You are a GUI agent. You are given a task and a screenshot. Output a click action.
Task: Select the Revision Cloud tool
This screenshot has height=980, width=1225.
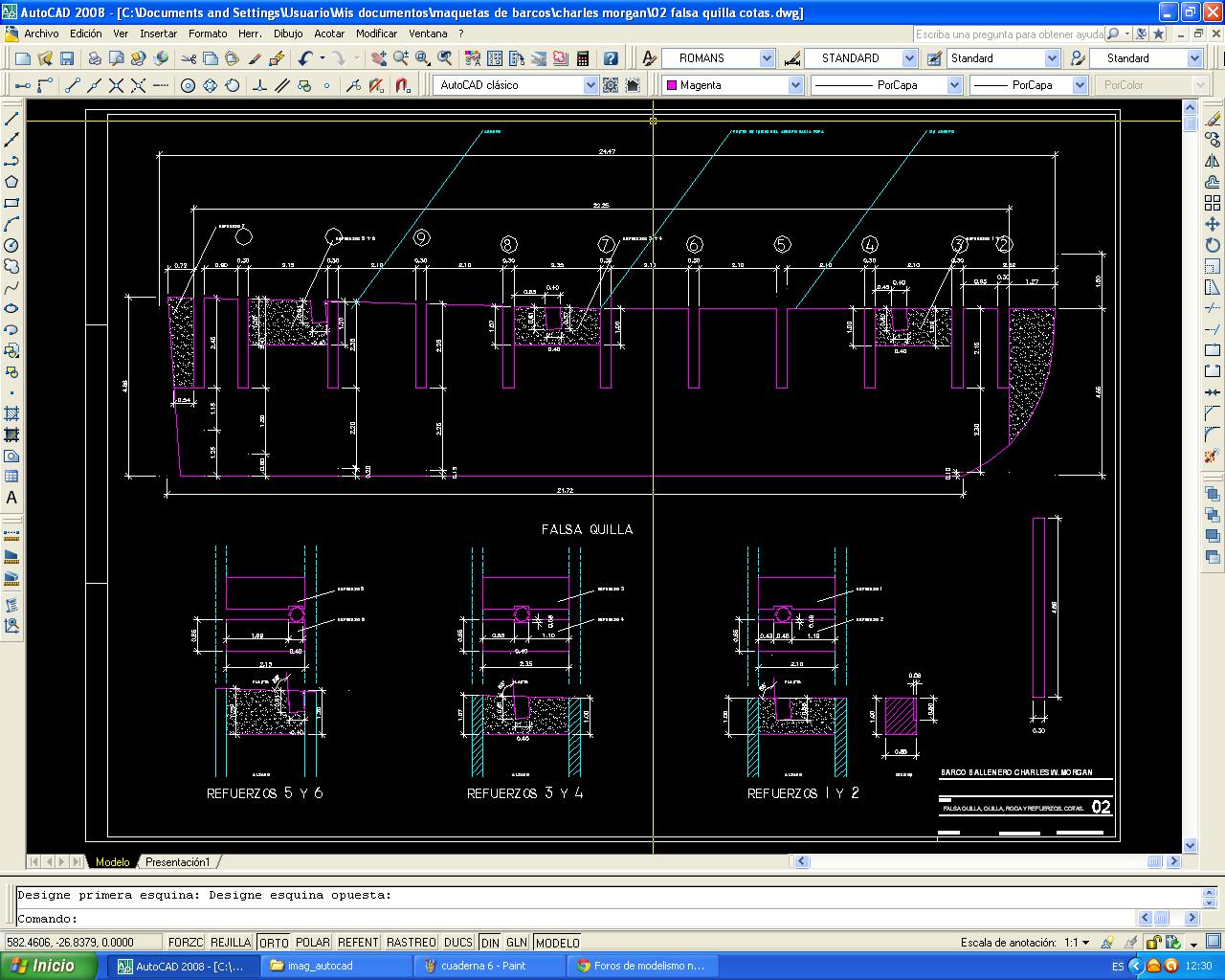tap(12, 266)
